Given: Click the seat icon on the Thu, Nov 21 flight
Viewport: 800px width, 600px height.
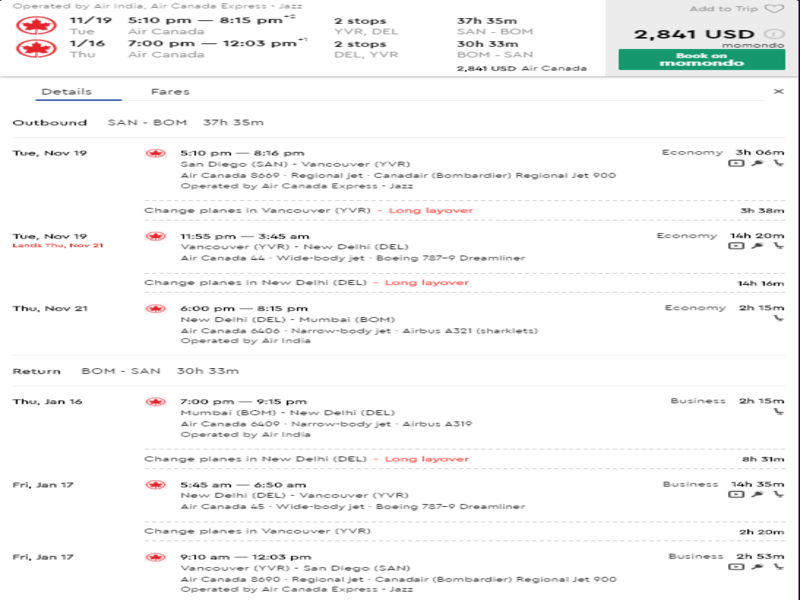Looking at the screenshot, I should [x=779, y=318].
